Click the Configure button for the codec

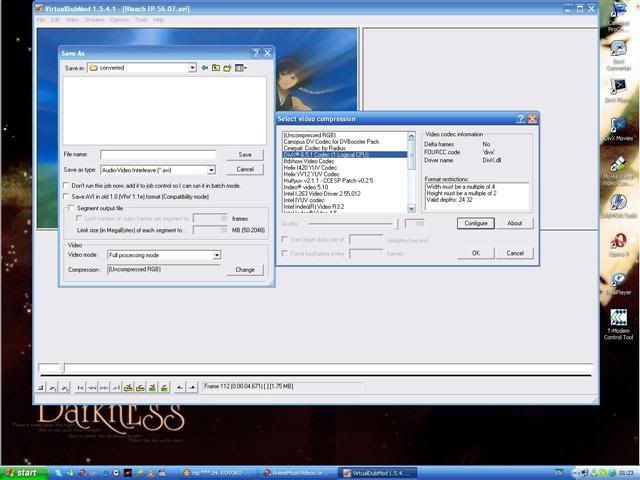[x=476, y=223]
